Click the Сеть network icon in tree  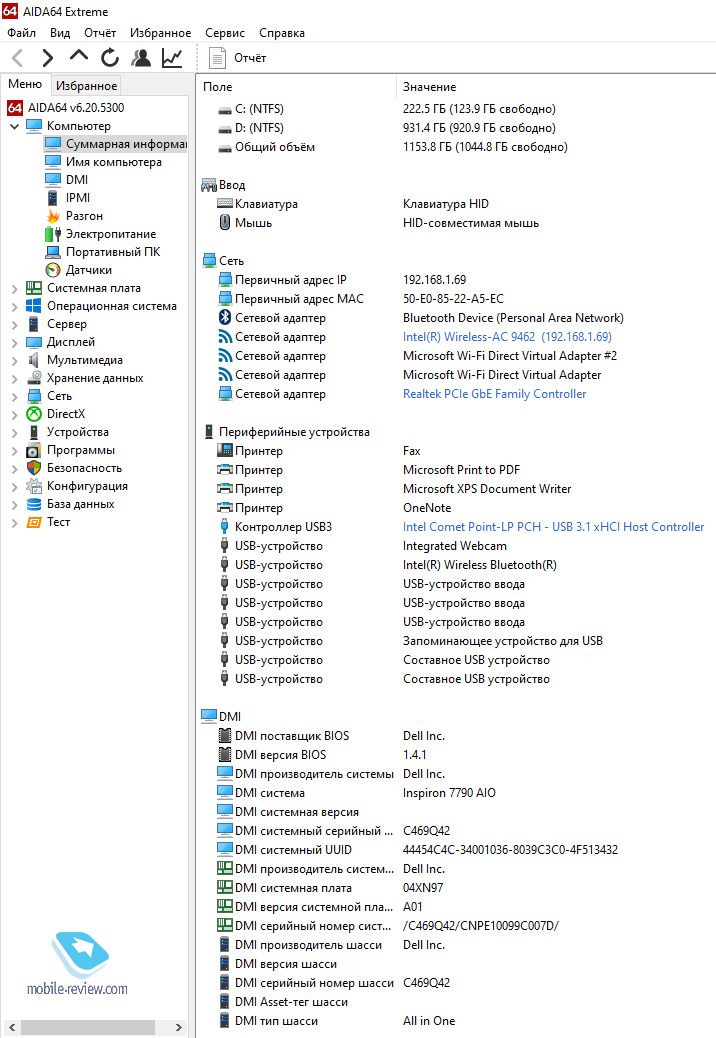[34, 396]
